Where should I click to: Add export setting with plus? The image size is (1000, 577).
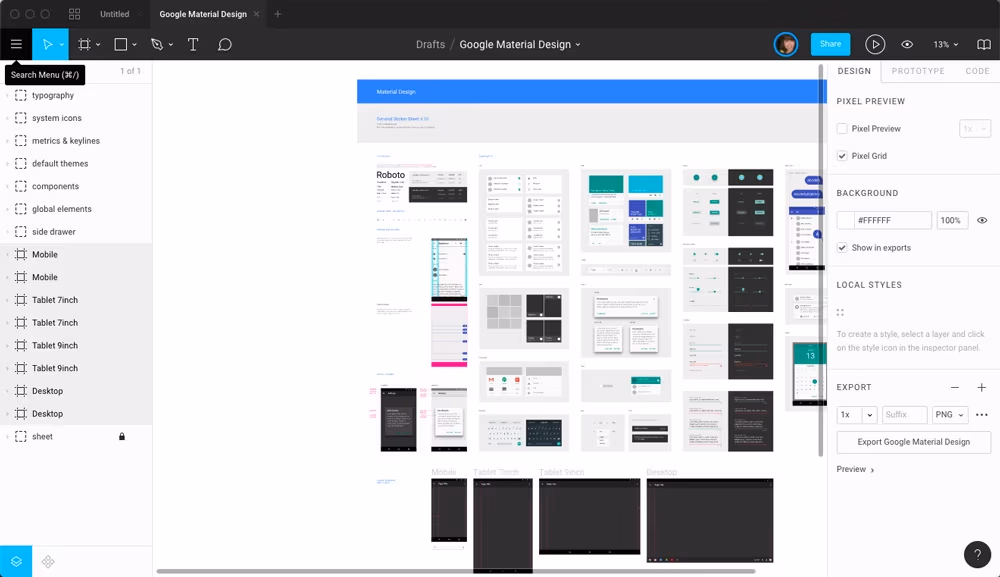[x=982, y=388]
